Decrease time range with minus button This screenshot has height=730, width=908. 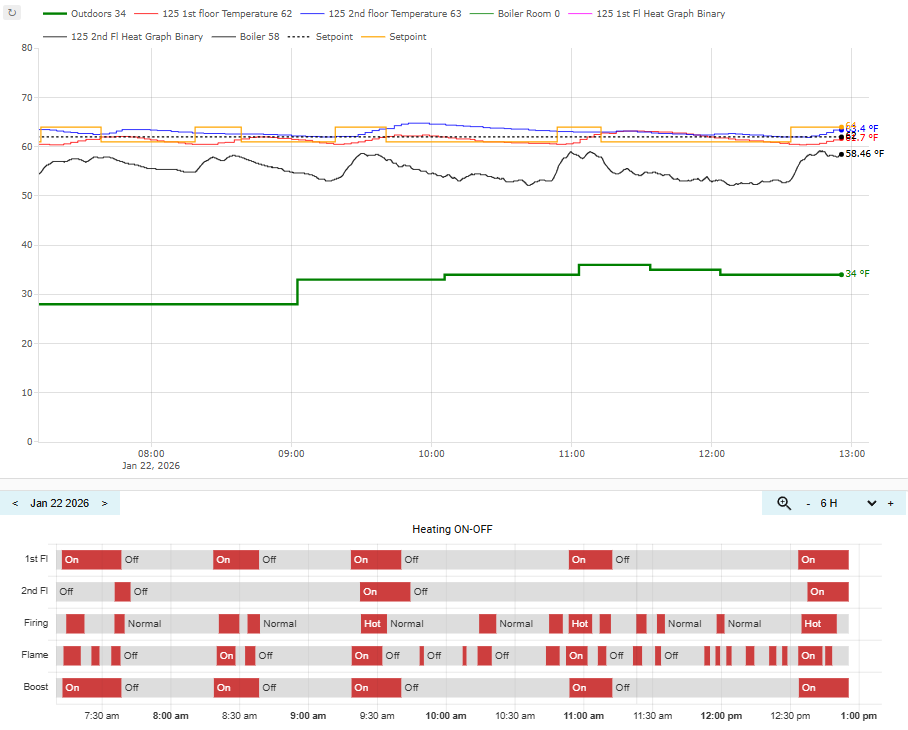point(808,504)
